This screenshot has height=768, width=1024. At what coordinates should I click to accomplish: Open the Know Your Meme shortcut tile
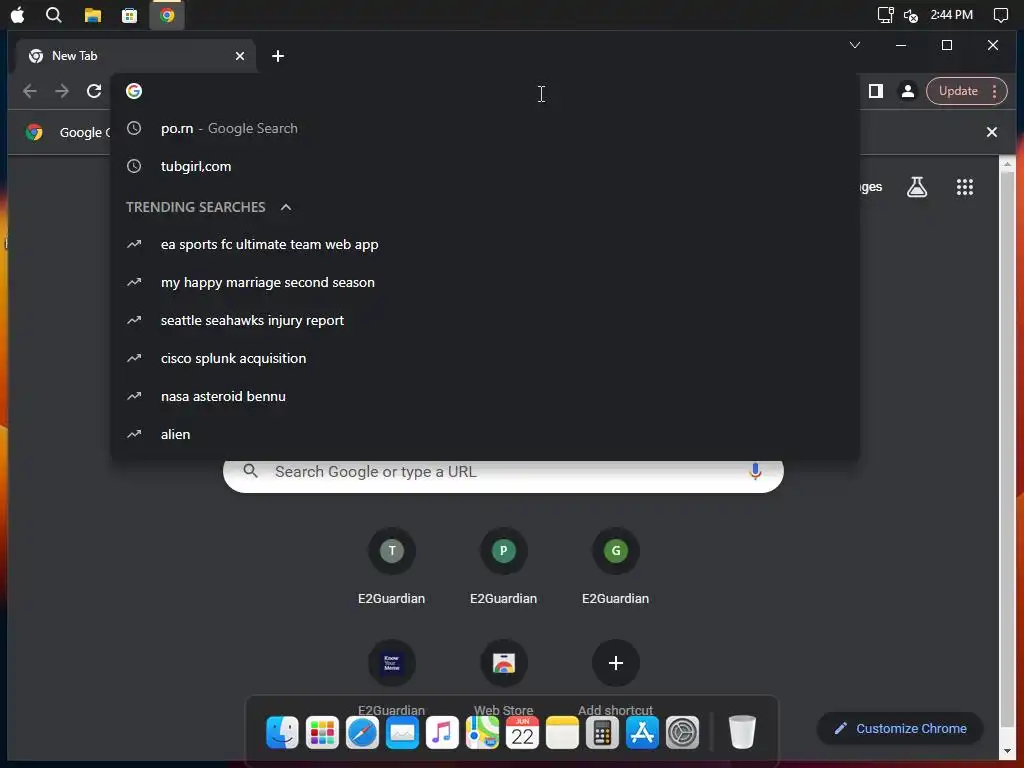(x=392, y=664)
